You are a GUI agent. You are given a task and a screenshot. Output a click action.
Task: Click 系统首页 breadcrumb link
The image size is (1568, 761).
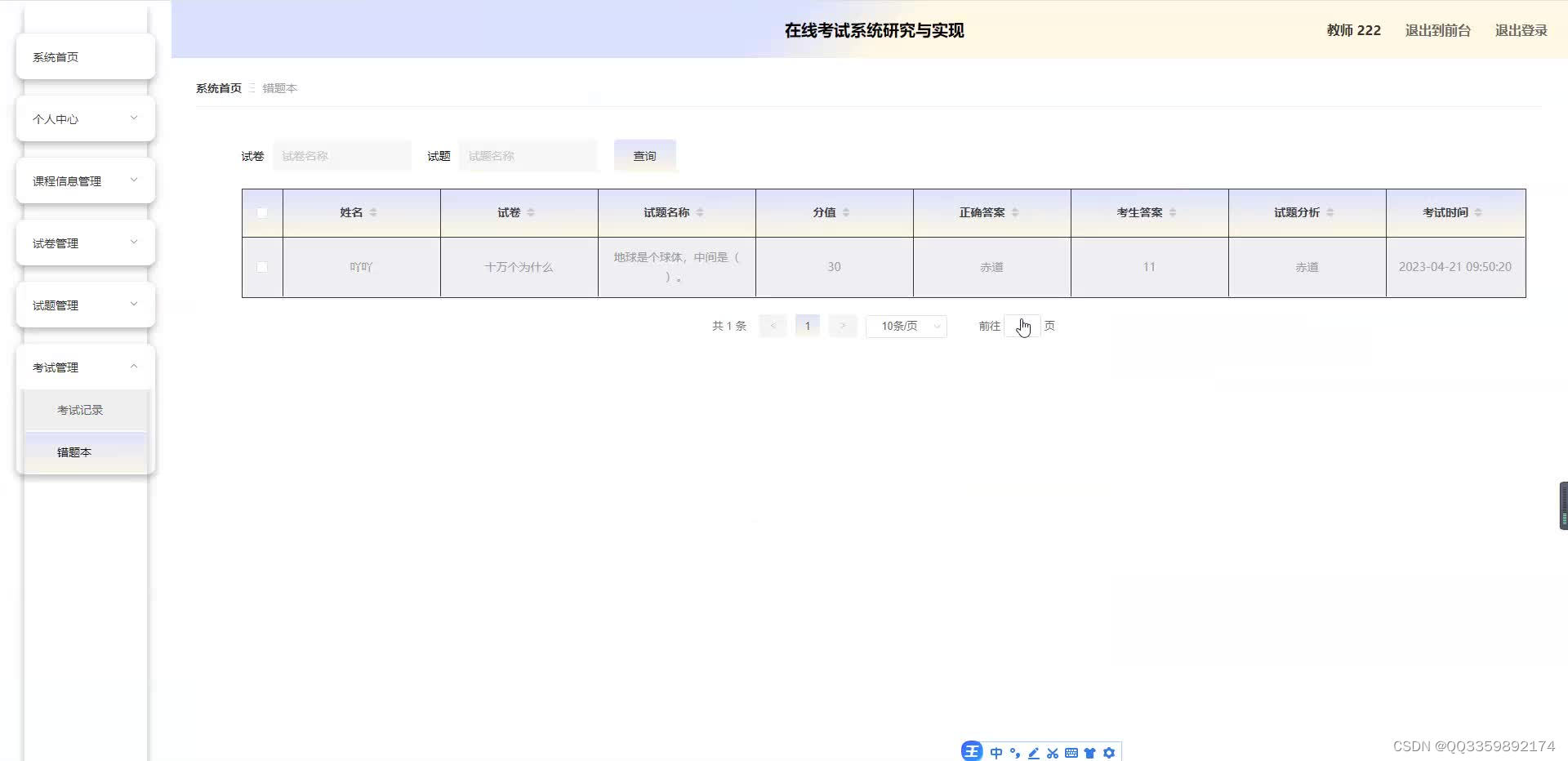tap(219, 88)
